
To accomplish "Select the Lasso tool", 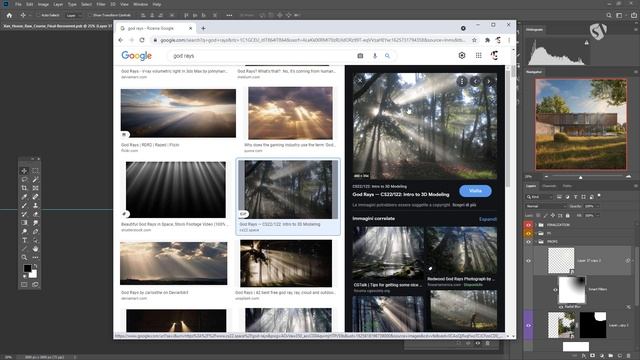I will (24, 180).
